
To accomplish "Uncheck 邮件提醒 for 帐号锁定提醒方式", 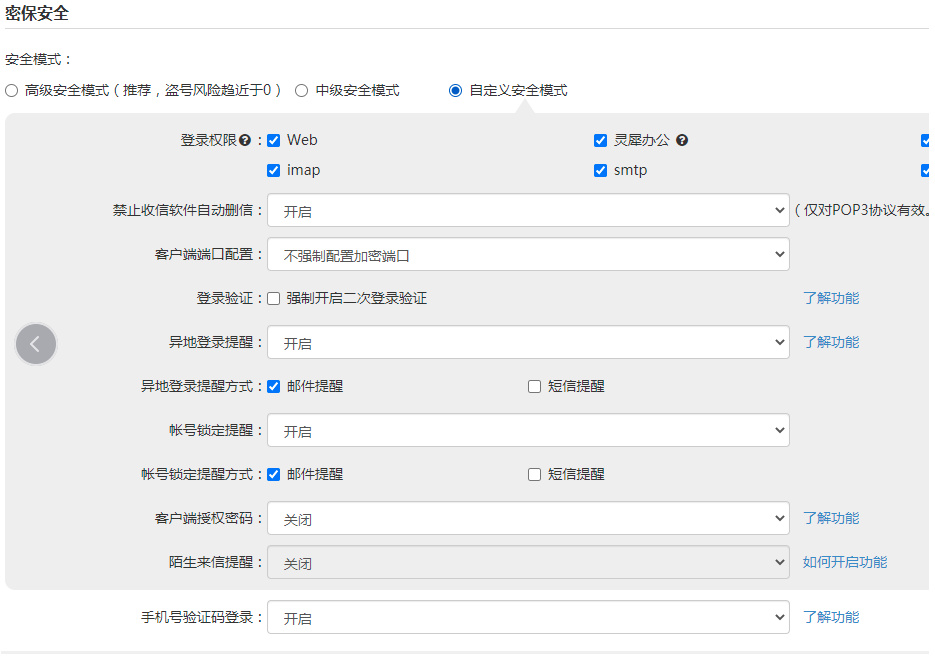I will click(273, 473).
